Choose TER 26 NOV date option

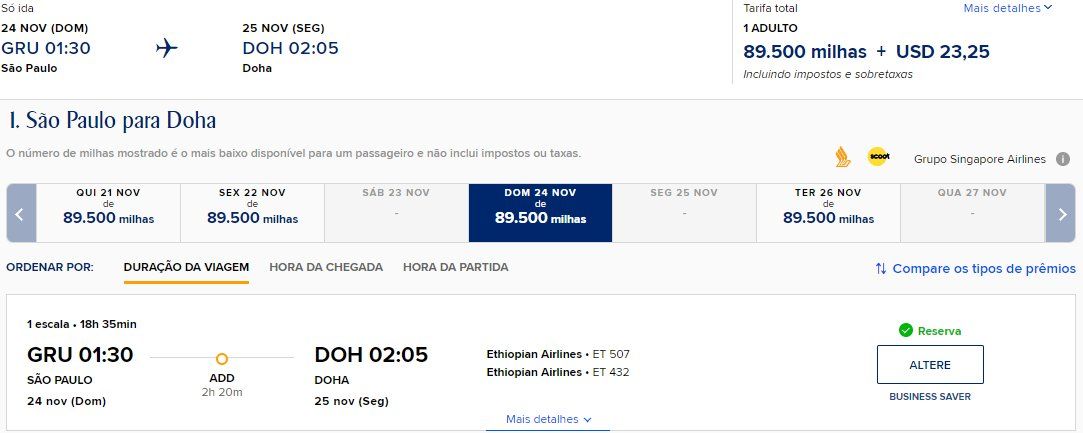tap(828, 213)
